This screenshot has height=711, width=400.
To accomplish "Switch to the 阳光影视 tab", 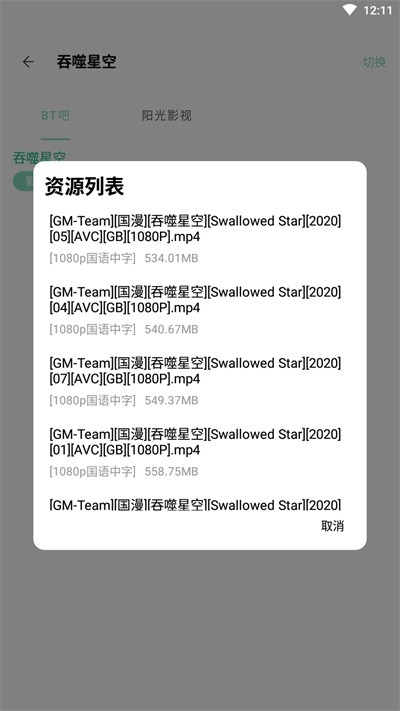I will tap(166, 116).
